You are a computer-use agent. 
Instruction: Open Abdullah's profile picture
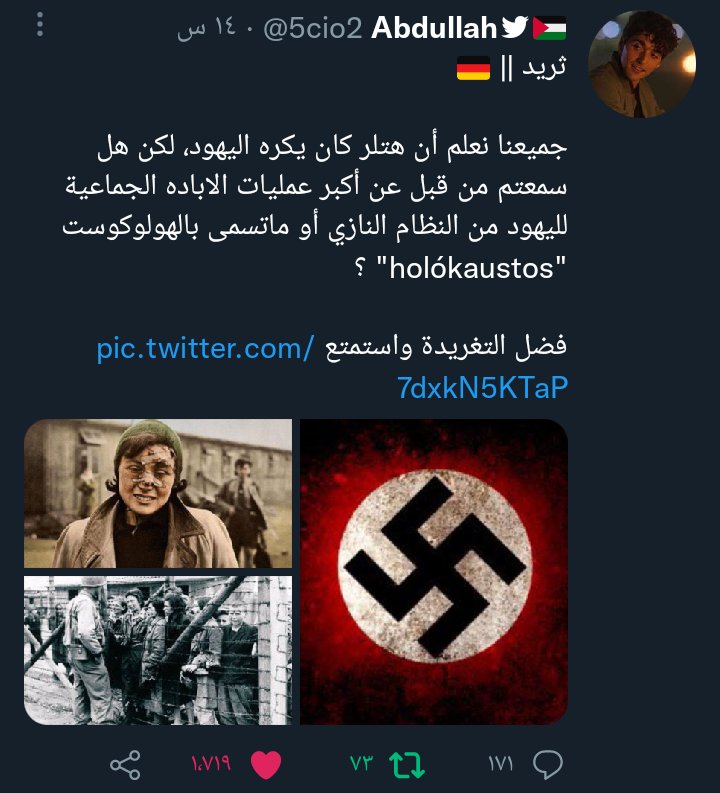642,64
